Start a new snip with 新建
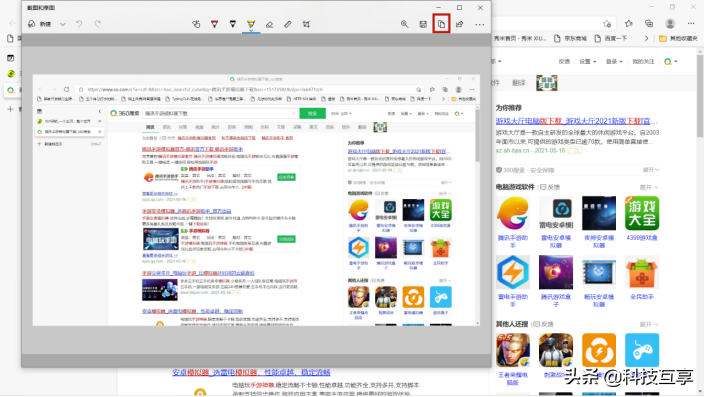The image size is (705, 397). point(40,24)
